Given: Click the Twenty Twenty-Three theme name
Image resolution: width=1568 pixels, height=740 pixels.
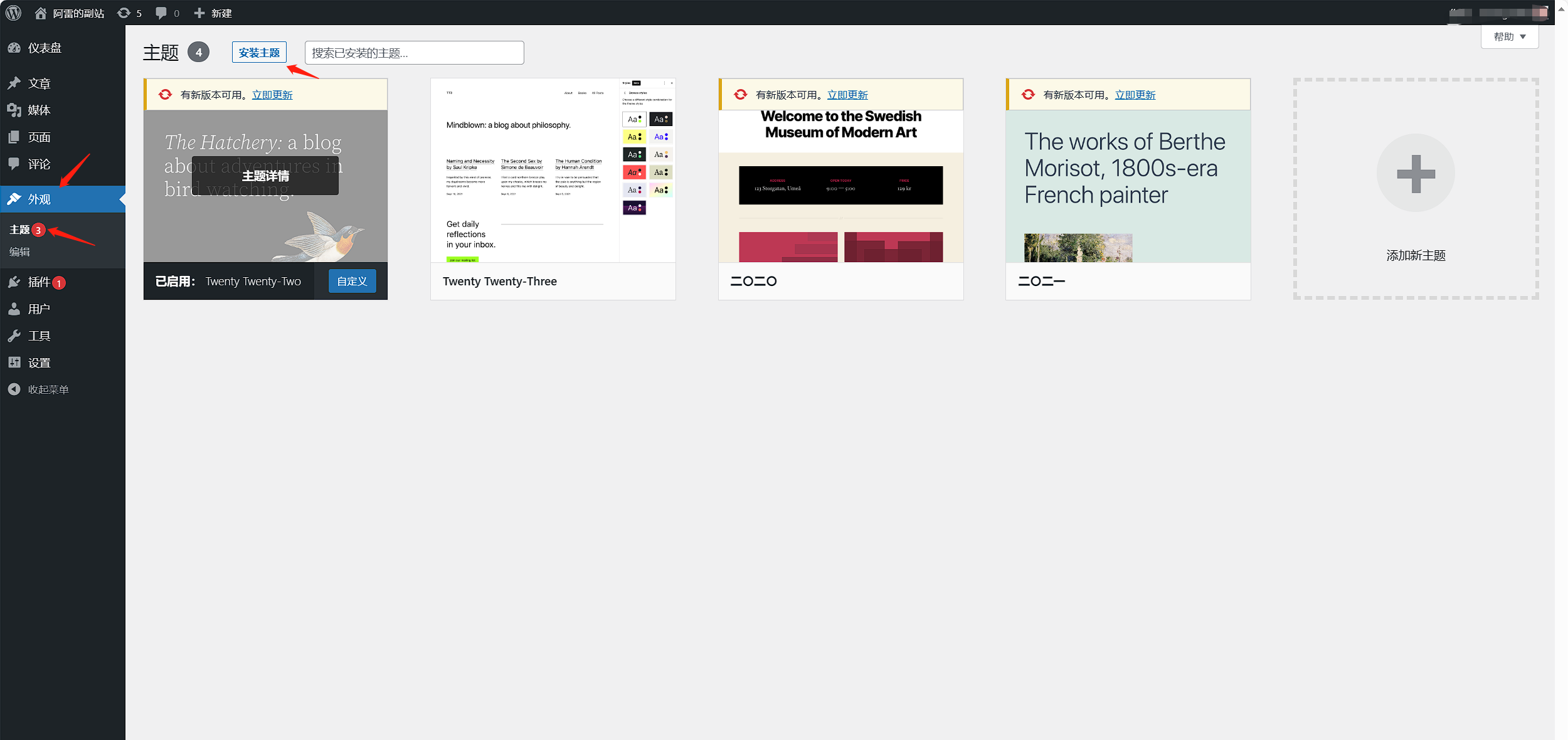Looking at the screenshot, I should tap(500, 282).
